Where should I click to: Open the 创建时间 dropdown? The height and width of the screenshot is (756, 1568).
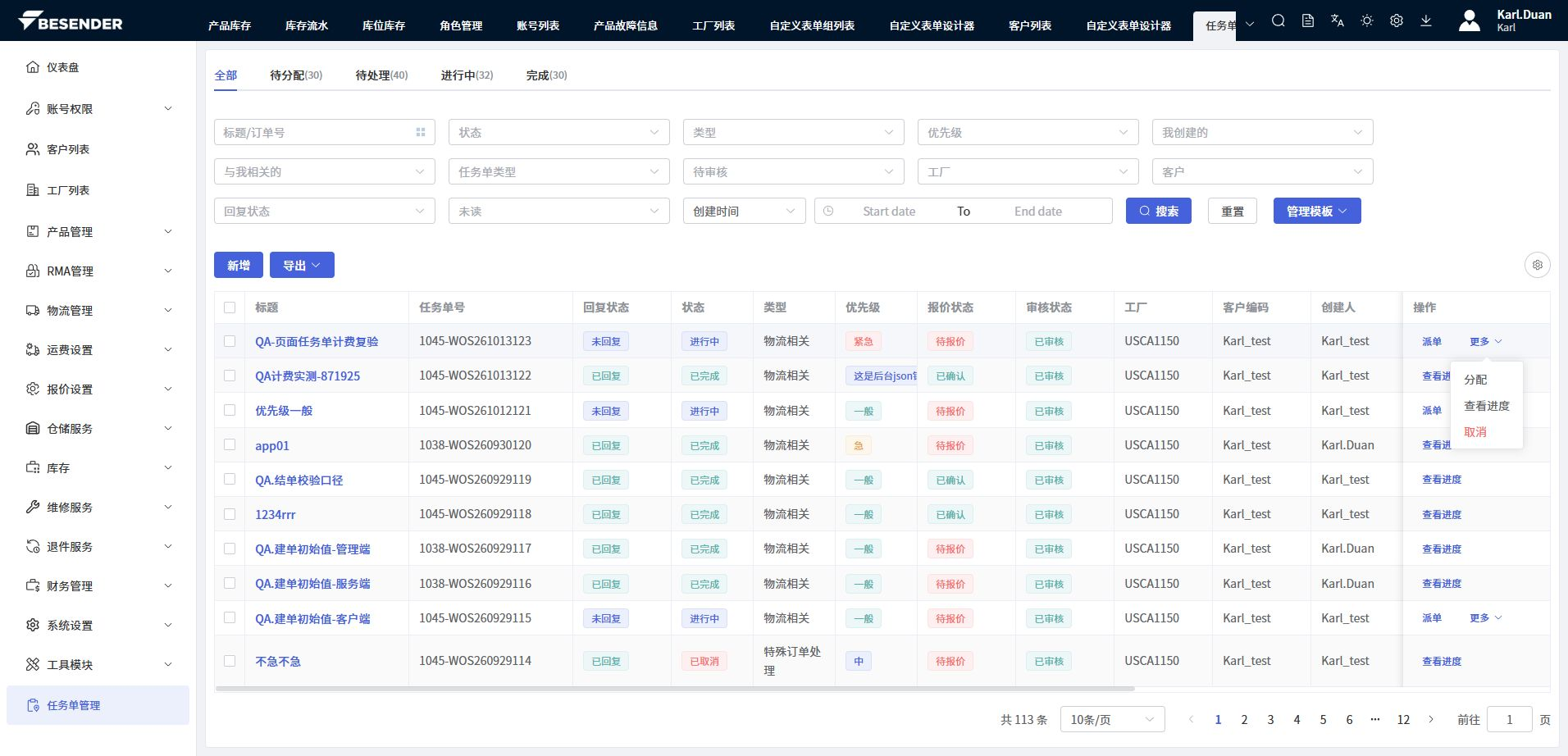(x=744, y=211)
